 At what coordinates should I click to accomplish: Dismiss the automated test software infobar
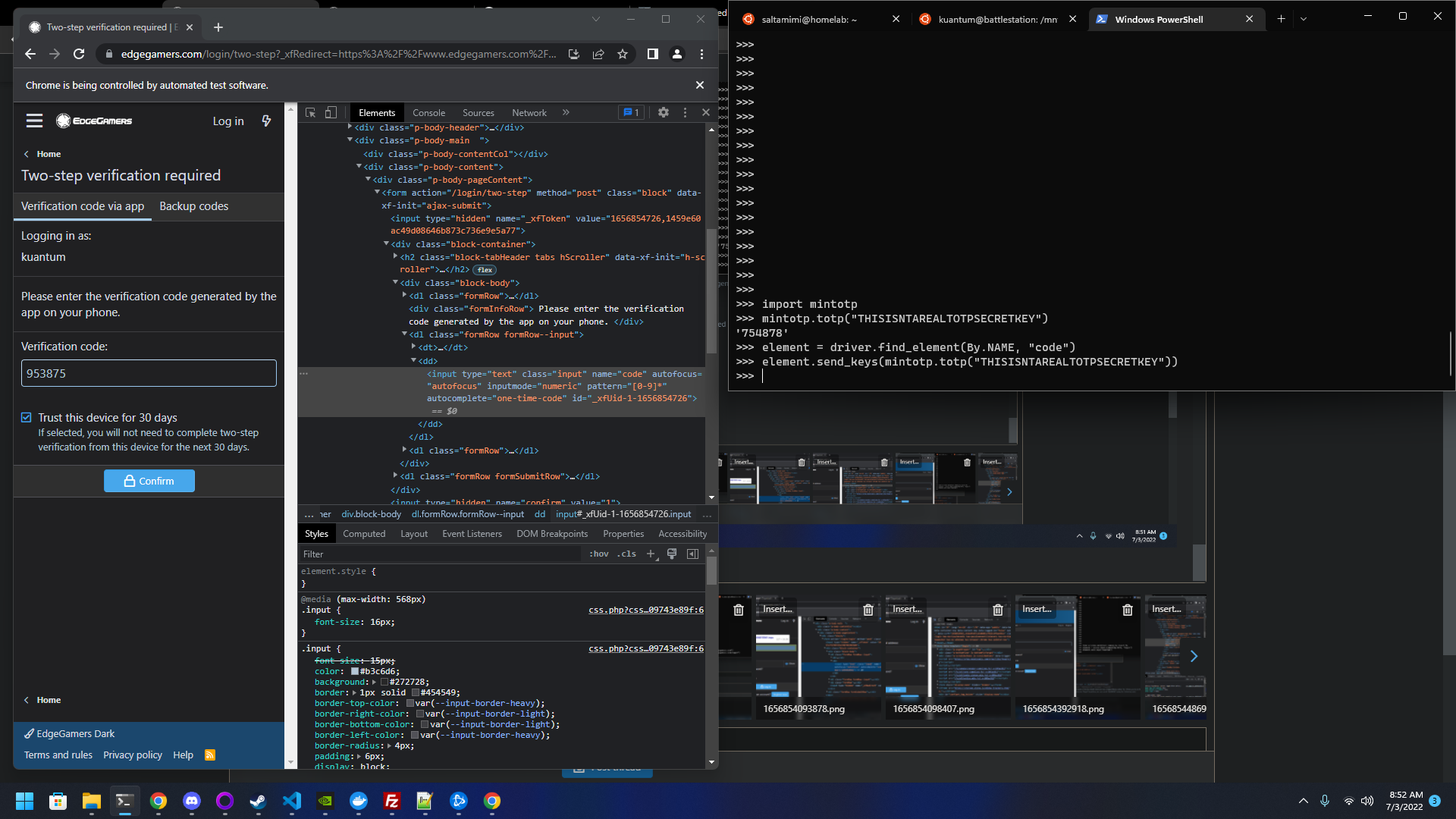click(x=700, y=85)
